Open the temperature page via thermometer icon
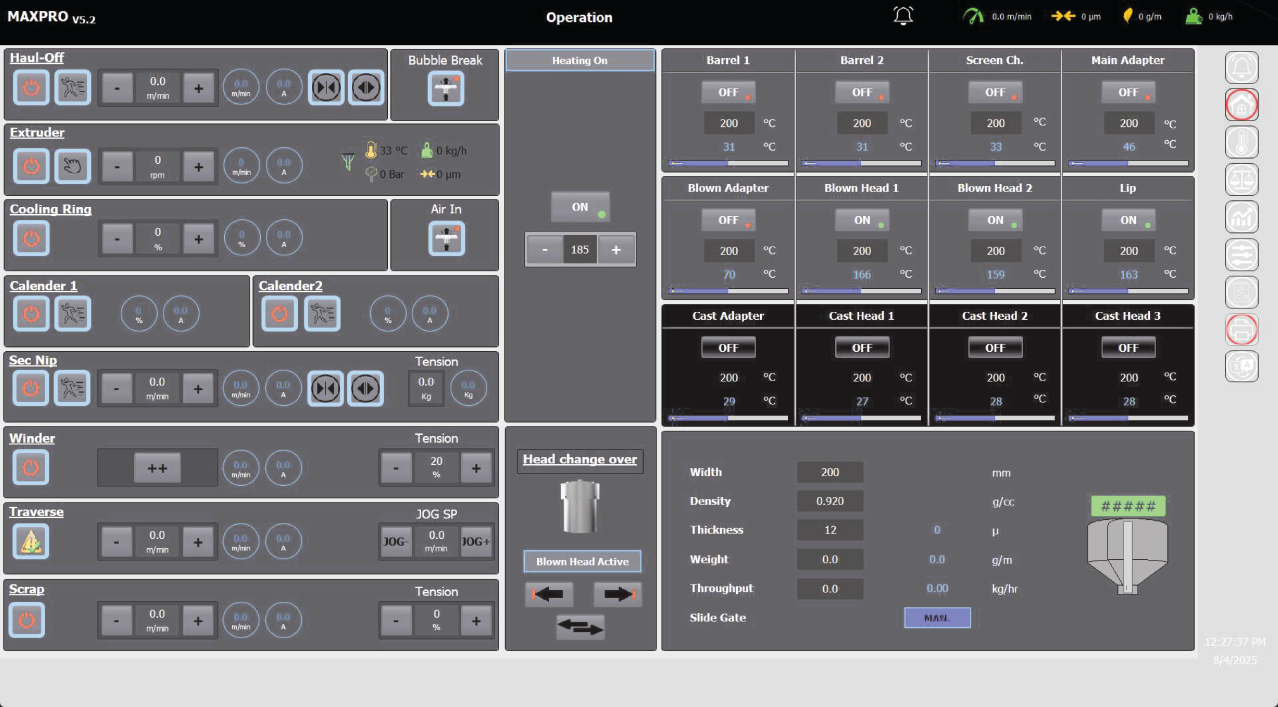 1241,142
